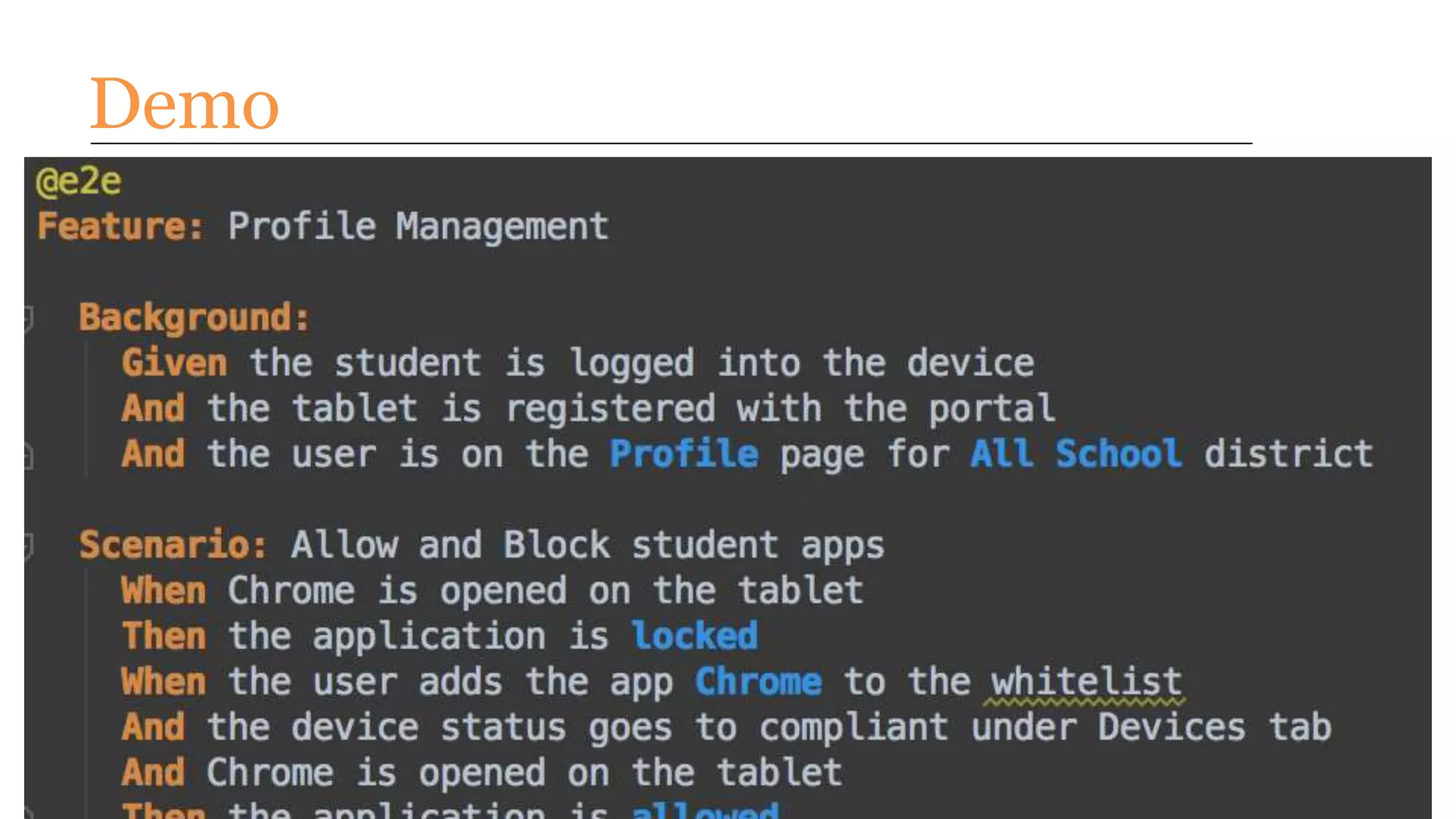
Task: Click the Demo slide title
Action: point(184,104)
